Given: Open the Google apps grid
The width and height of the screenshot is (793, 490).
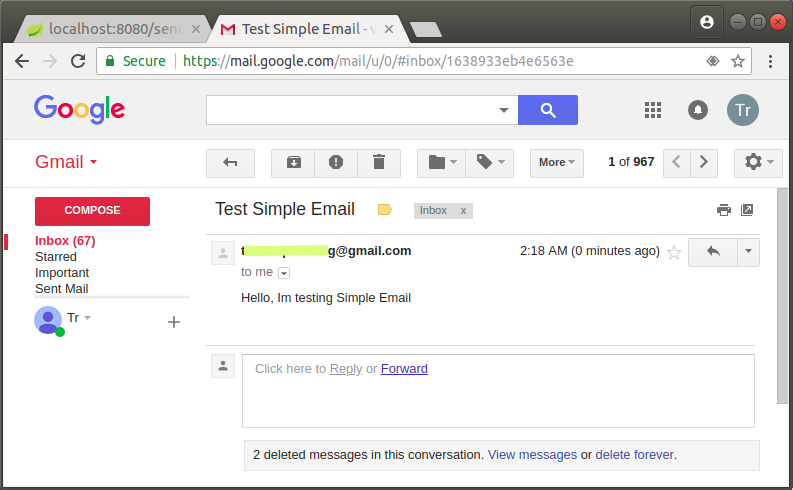Looking at the screenshot, I should pyautogui.click(x=653, y=110).
